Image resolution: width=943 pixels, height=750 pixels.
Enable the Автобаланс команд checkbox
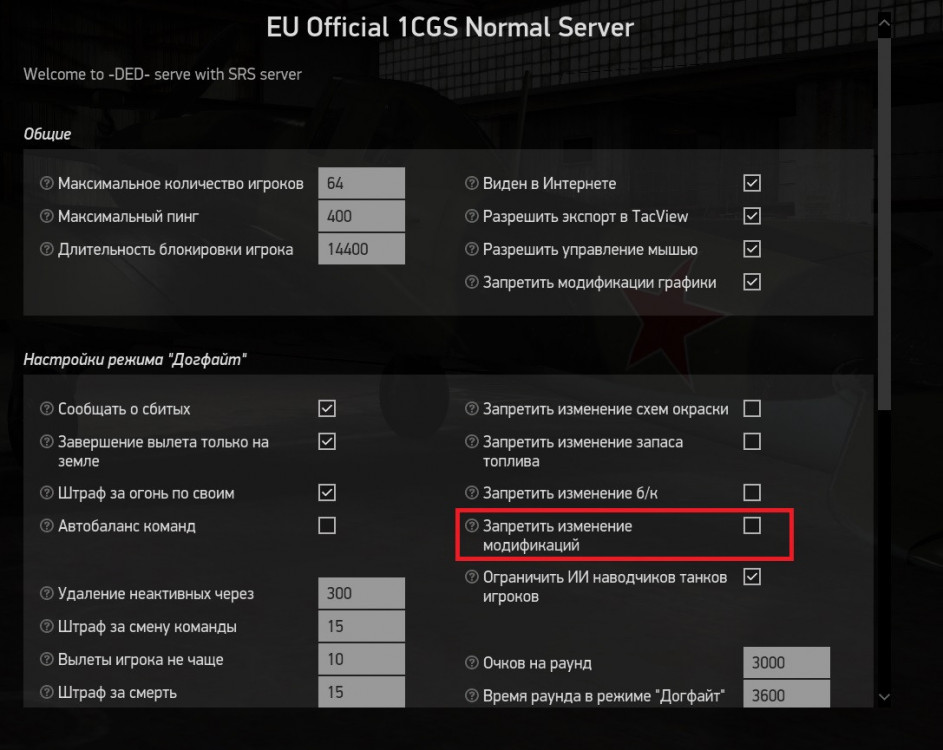(326, 525)
